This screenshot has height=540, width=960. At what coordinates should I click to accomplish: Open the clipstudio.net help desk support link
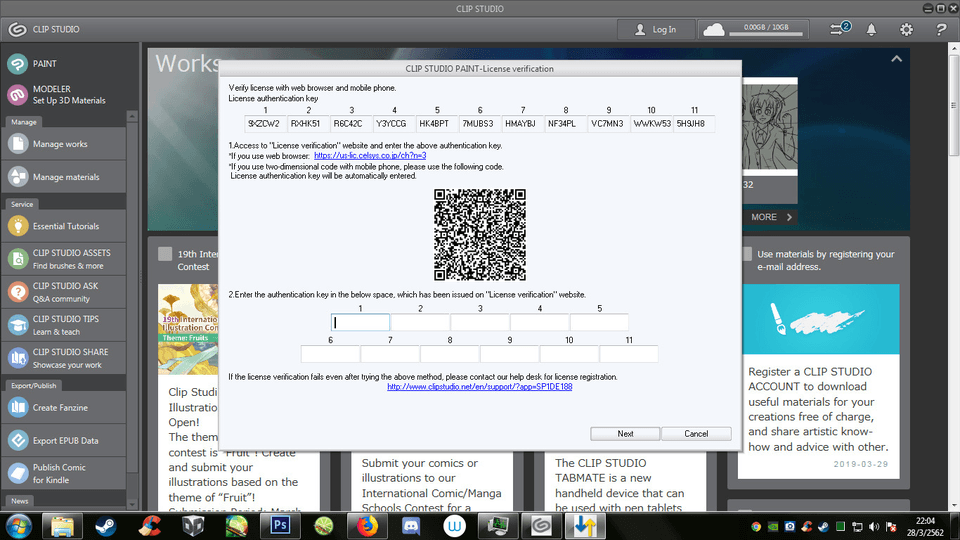(x=479, y=386)
